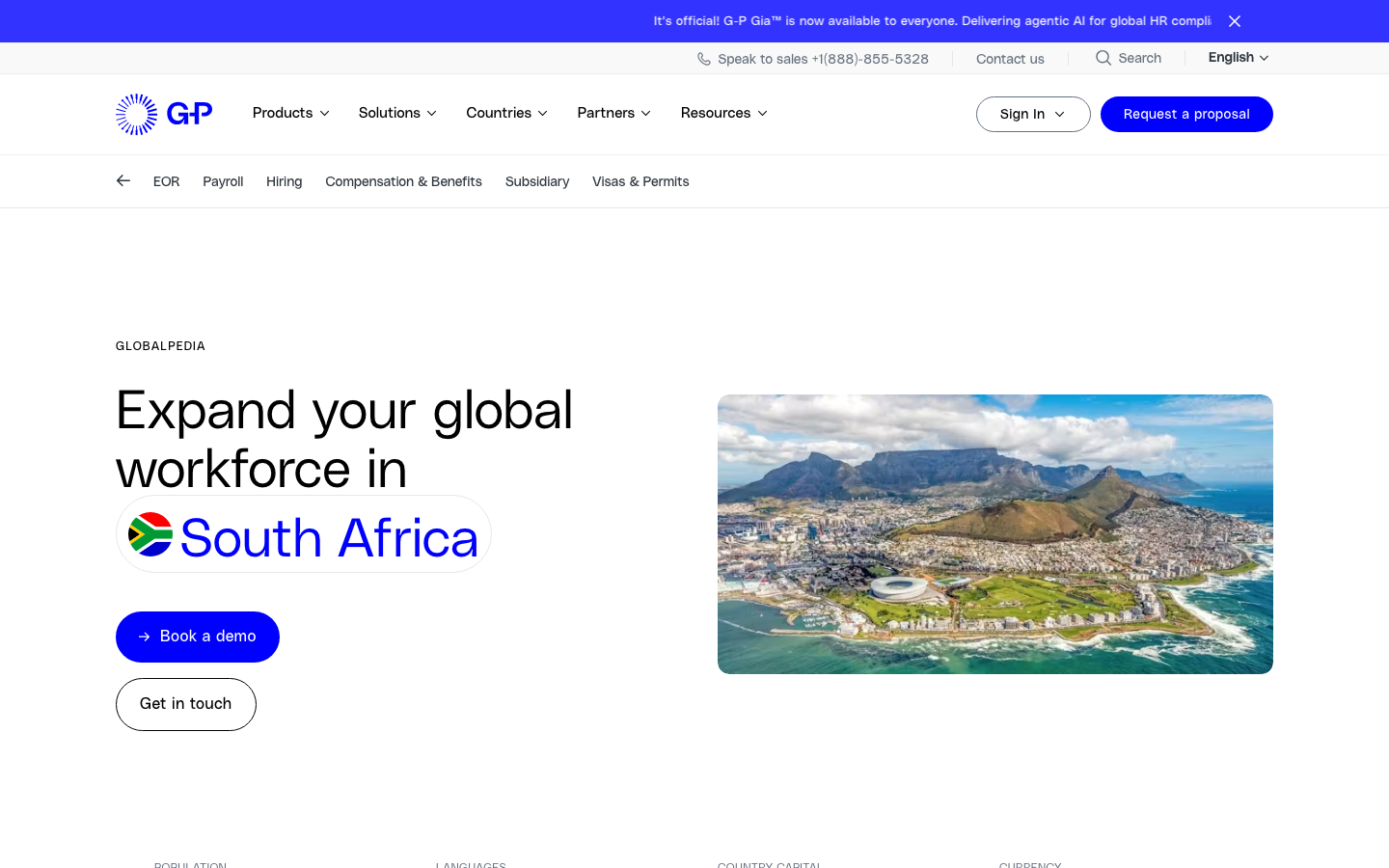Viewport: 1389px width, 868px height.
Task: Click the Book a demo button
Action: coord(198,637)
